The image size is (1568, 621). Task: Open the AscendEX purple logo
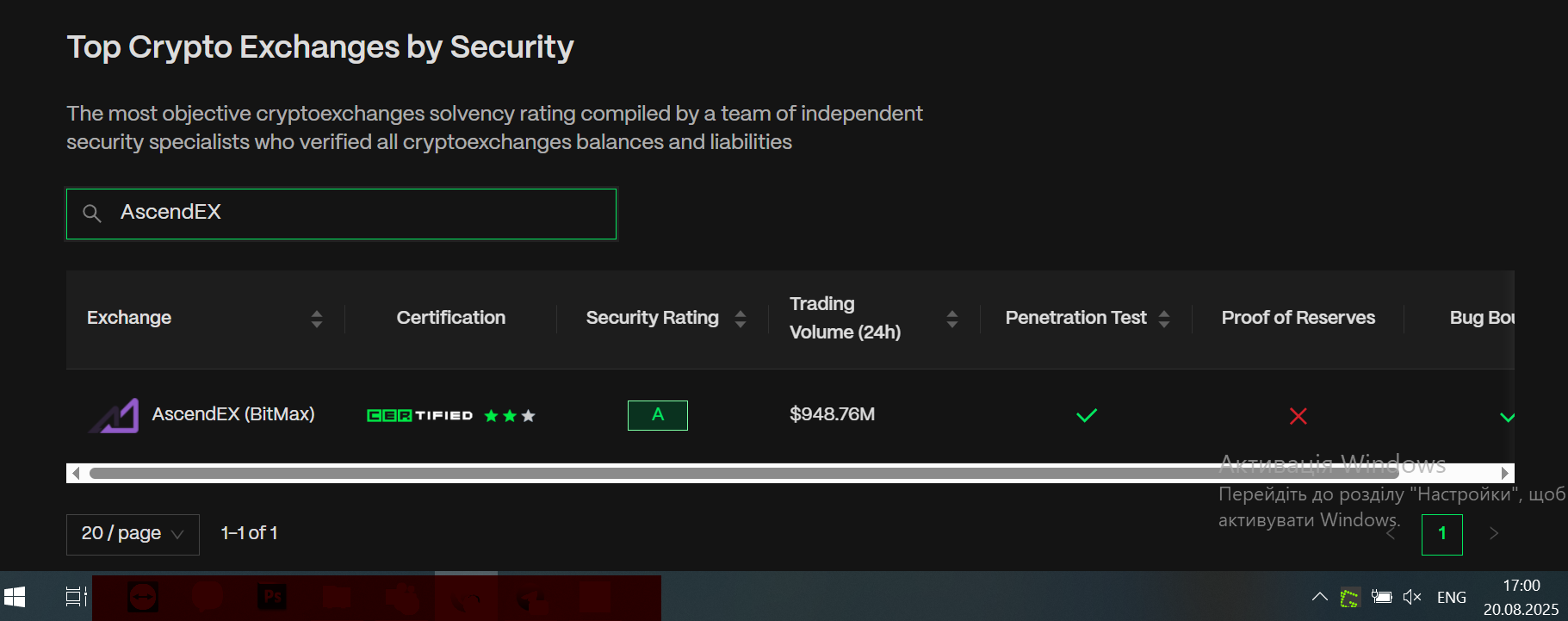[114, 415]
